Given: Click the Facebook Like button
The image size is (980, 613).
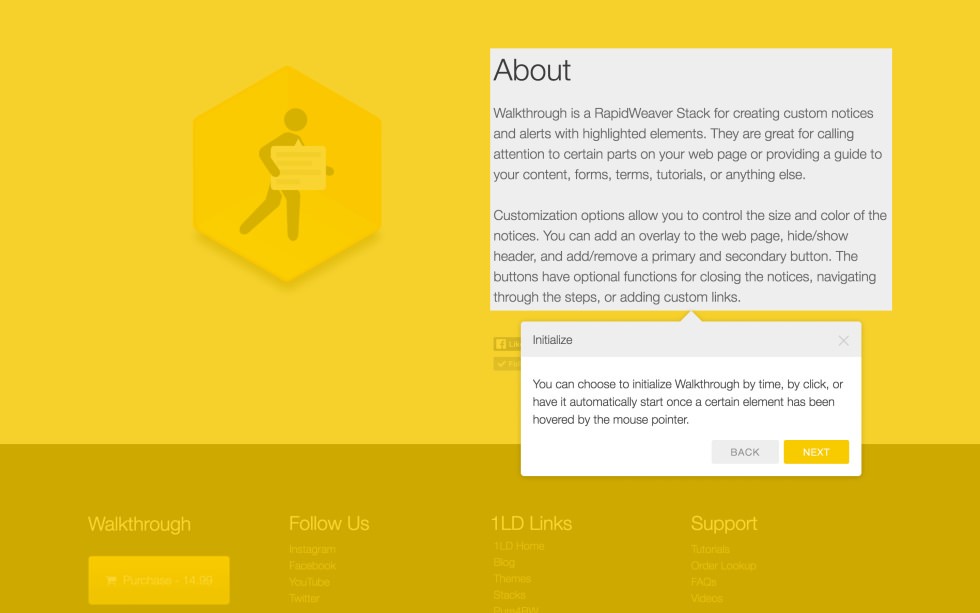Looking at the screenshot, I should [507, 344].
